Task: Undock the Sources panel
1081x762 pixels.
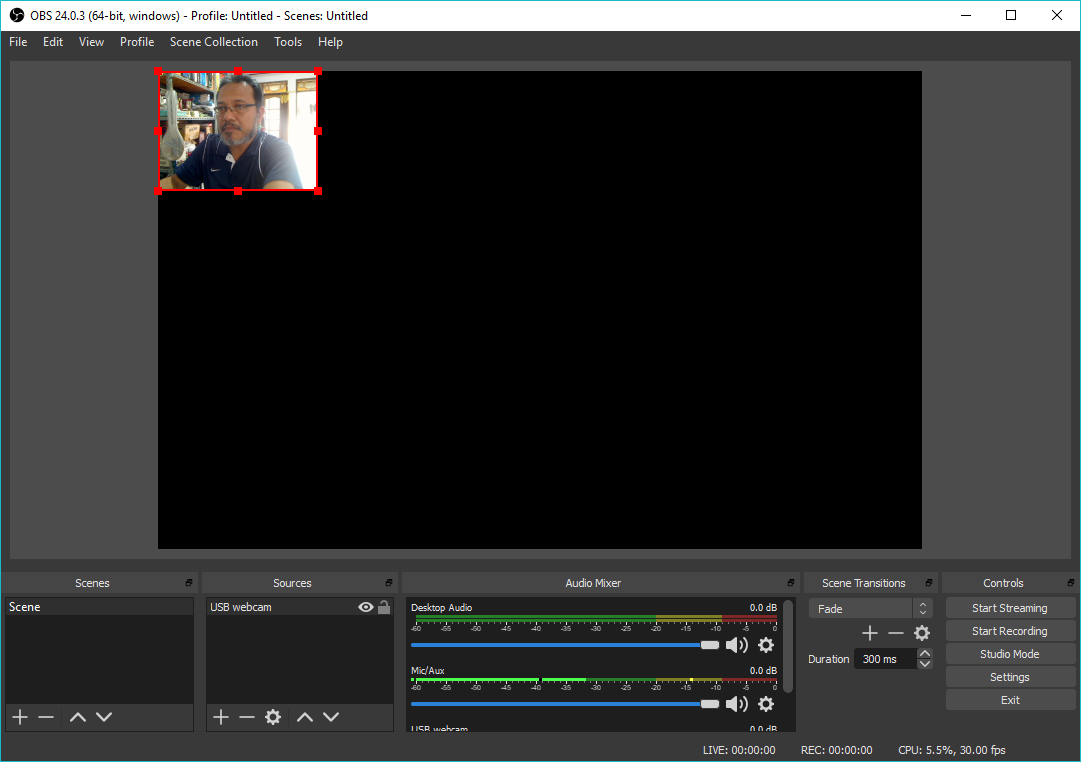Action: pyautogui.click(x=389, y=583)
